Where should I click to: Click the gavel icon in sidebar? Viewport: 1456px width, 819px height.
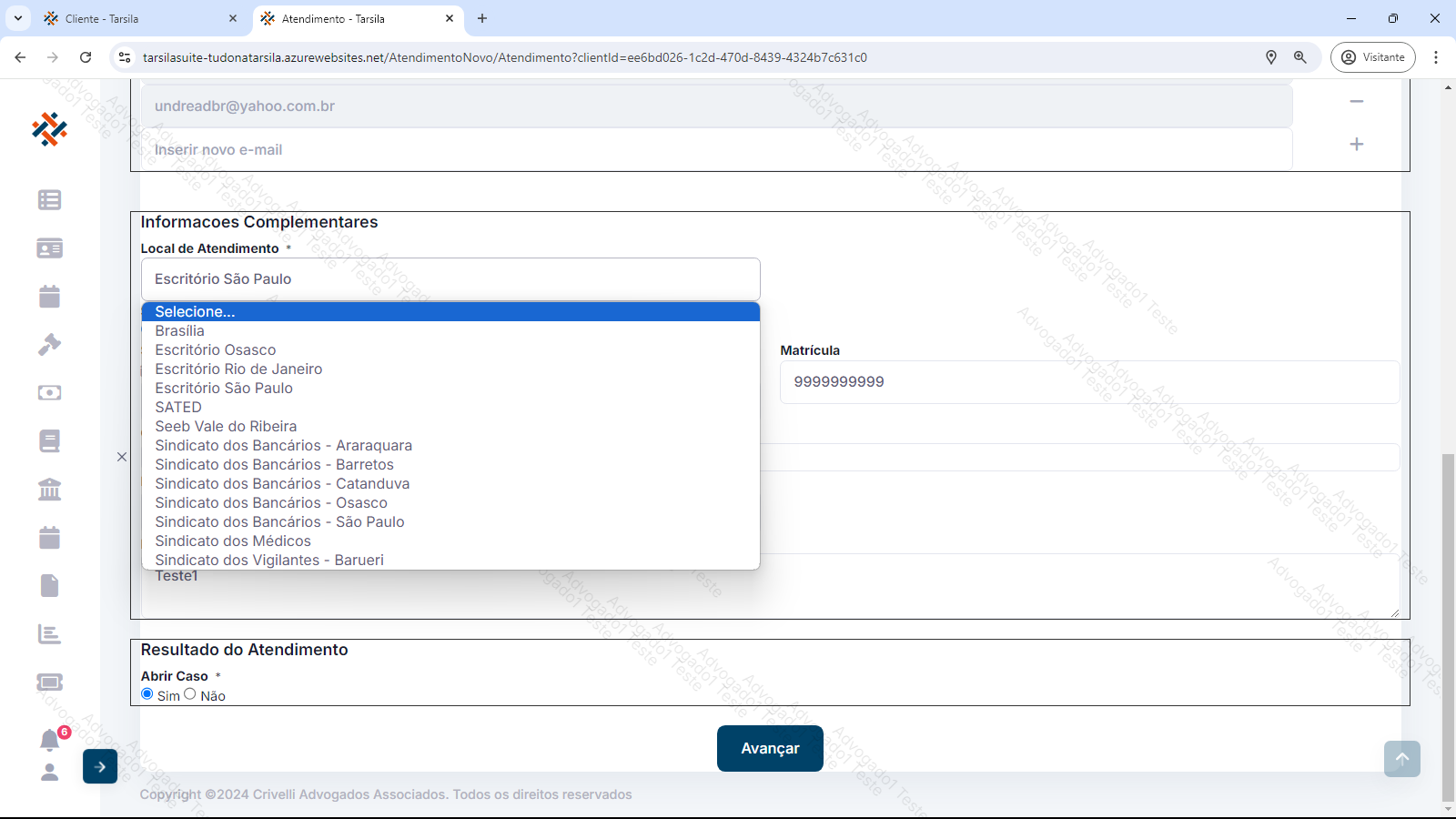[x=49, y=345]
